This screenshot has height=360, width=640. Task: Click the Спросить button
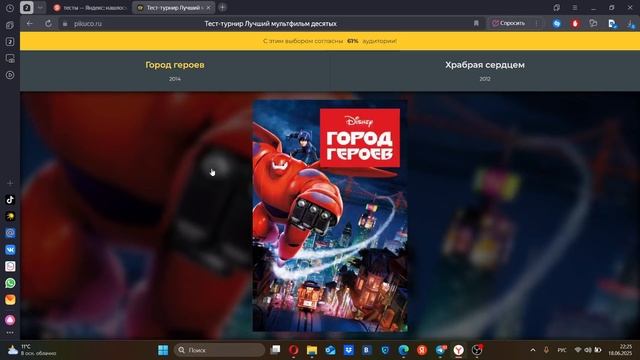pyautogui.click(x=508, y=23)
